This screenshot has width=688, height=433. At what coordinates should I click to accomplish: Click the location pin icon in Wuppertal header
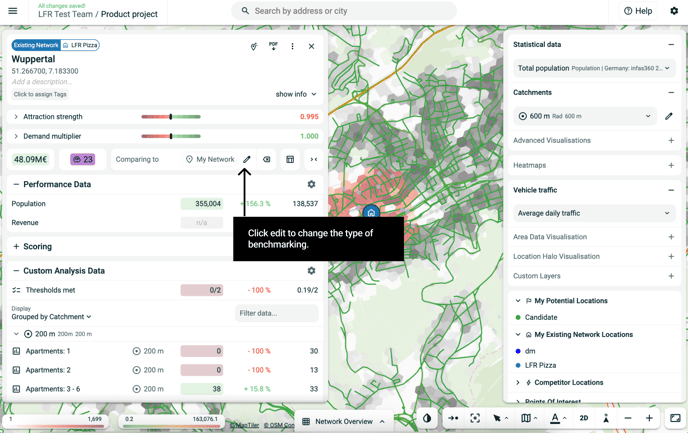[254, 47]
